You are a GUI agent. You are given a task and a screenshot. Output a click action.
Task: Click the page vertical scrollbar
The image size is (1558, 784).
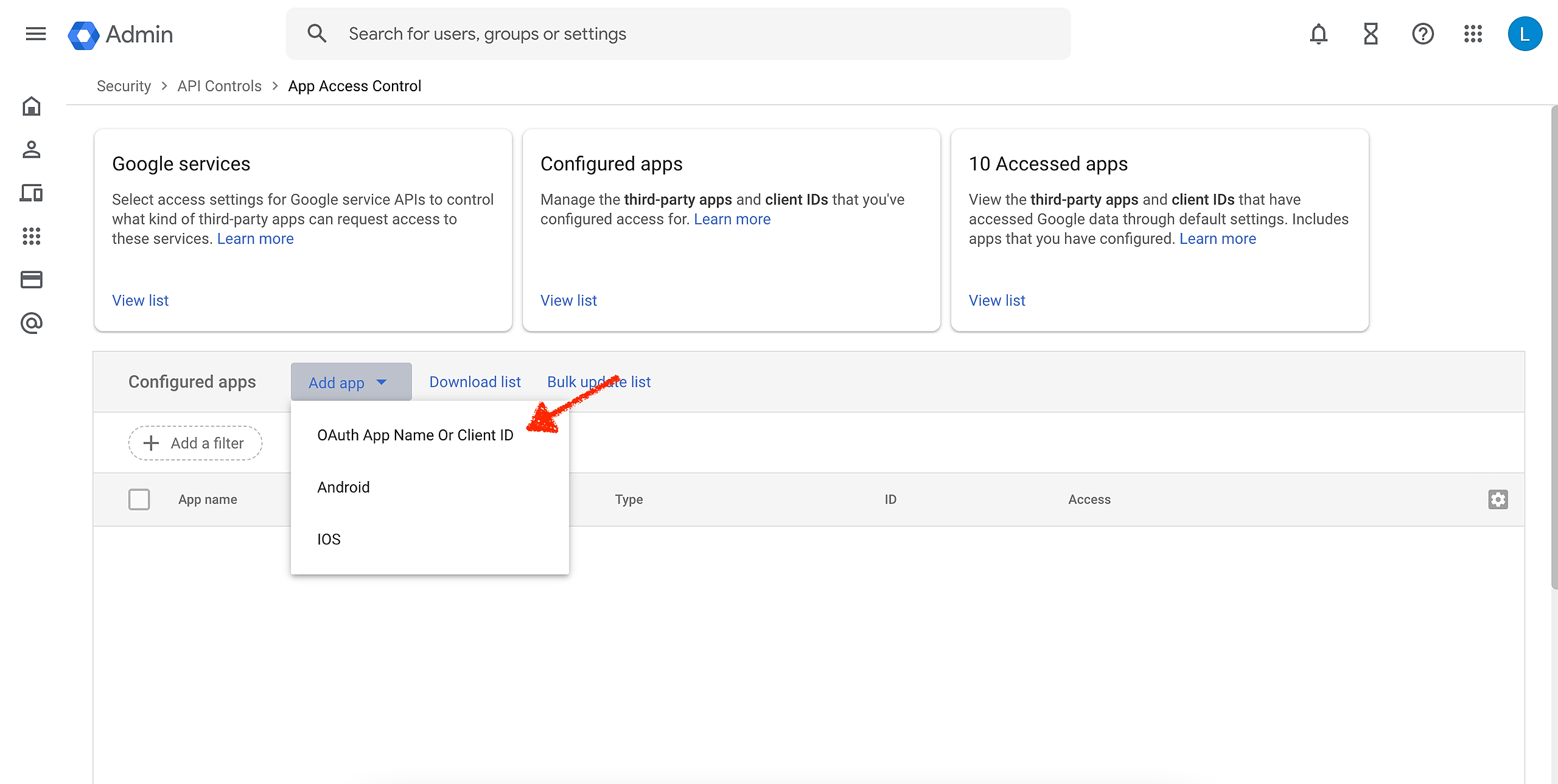point(1554,347)
